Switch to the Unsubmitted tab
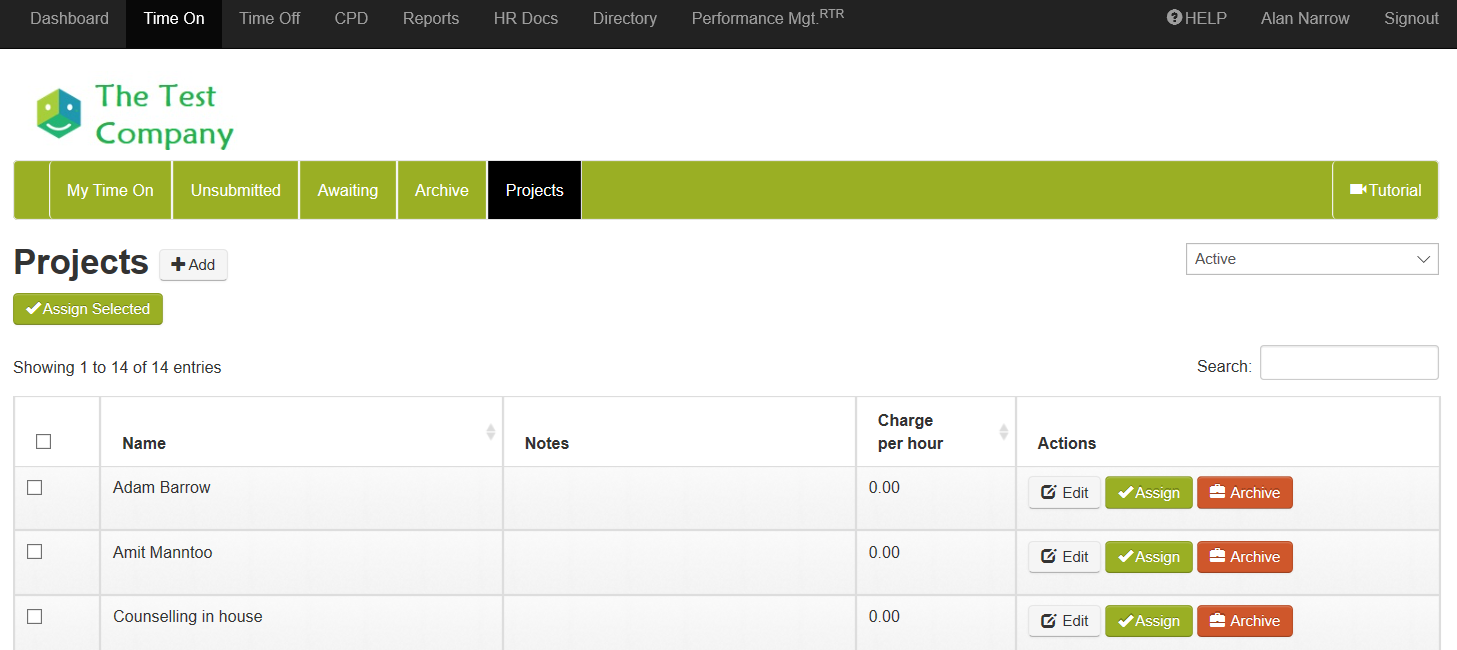 point(235,190)
